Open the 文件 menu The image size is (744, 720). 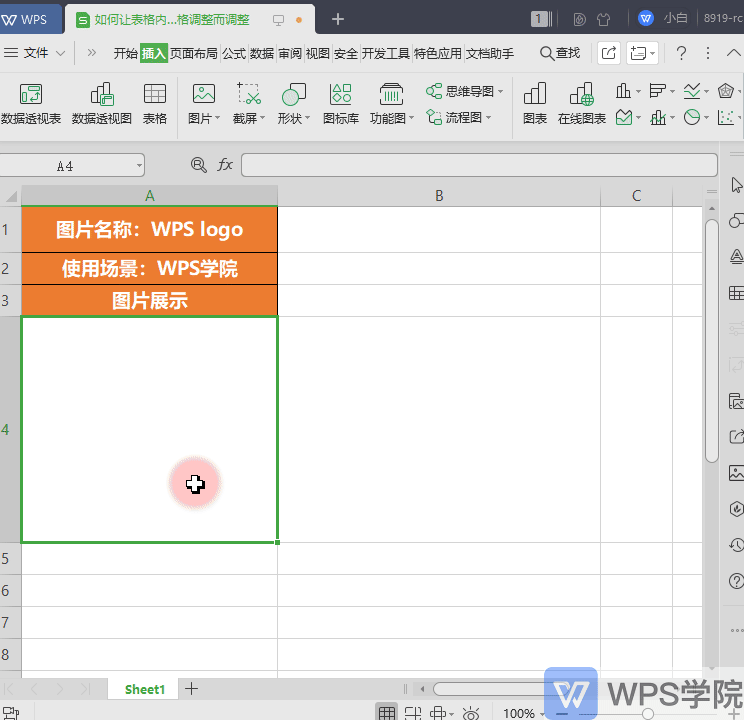pyautogui.click(x=36, y=53)
